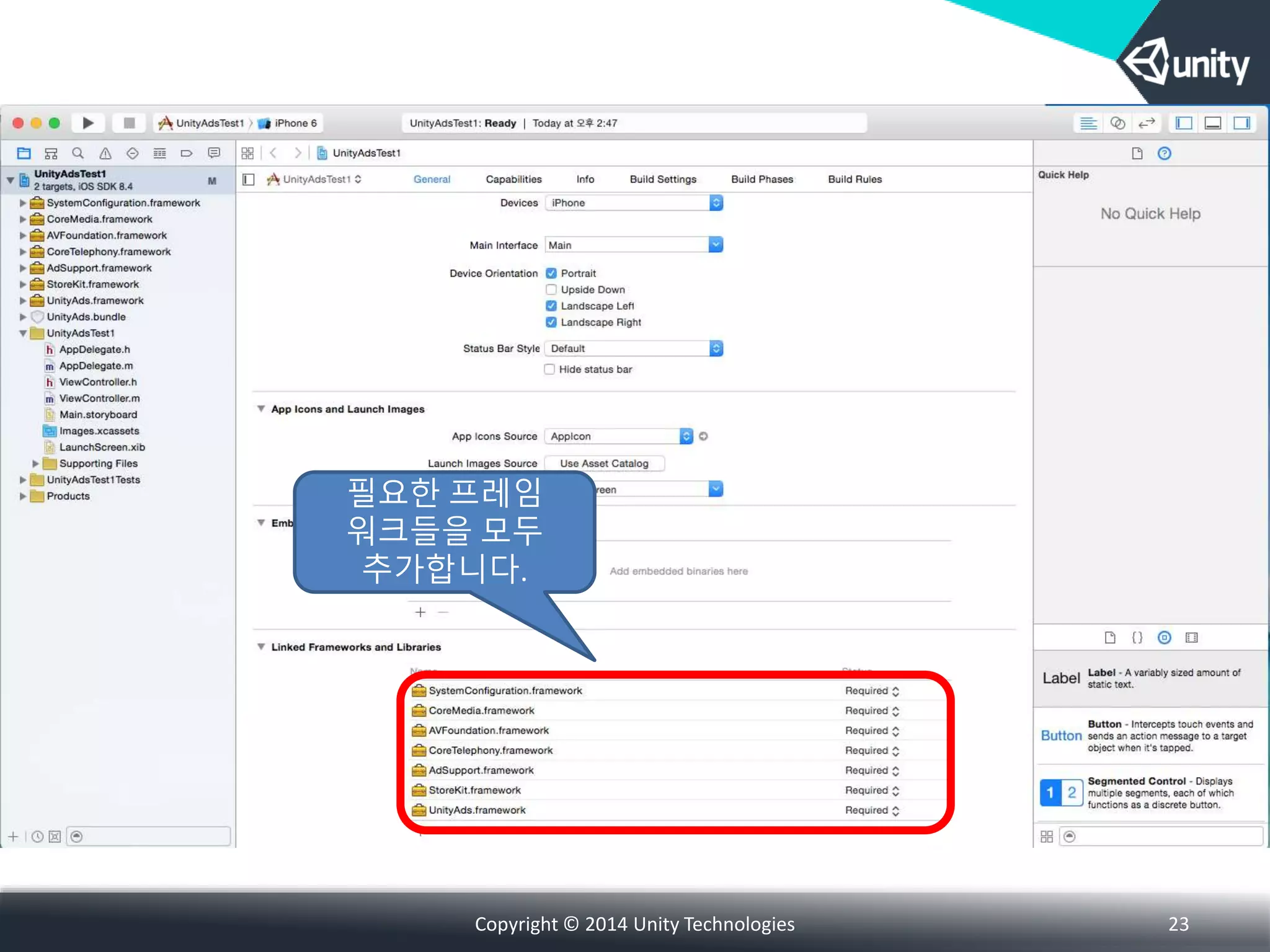Collapse App Icons and Launch Images section
The width and height of the screenshot is (1270, 952).
[261, 409]
